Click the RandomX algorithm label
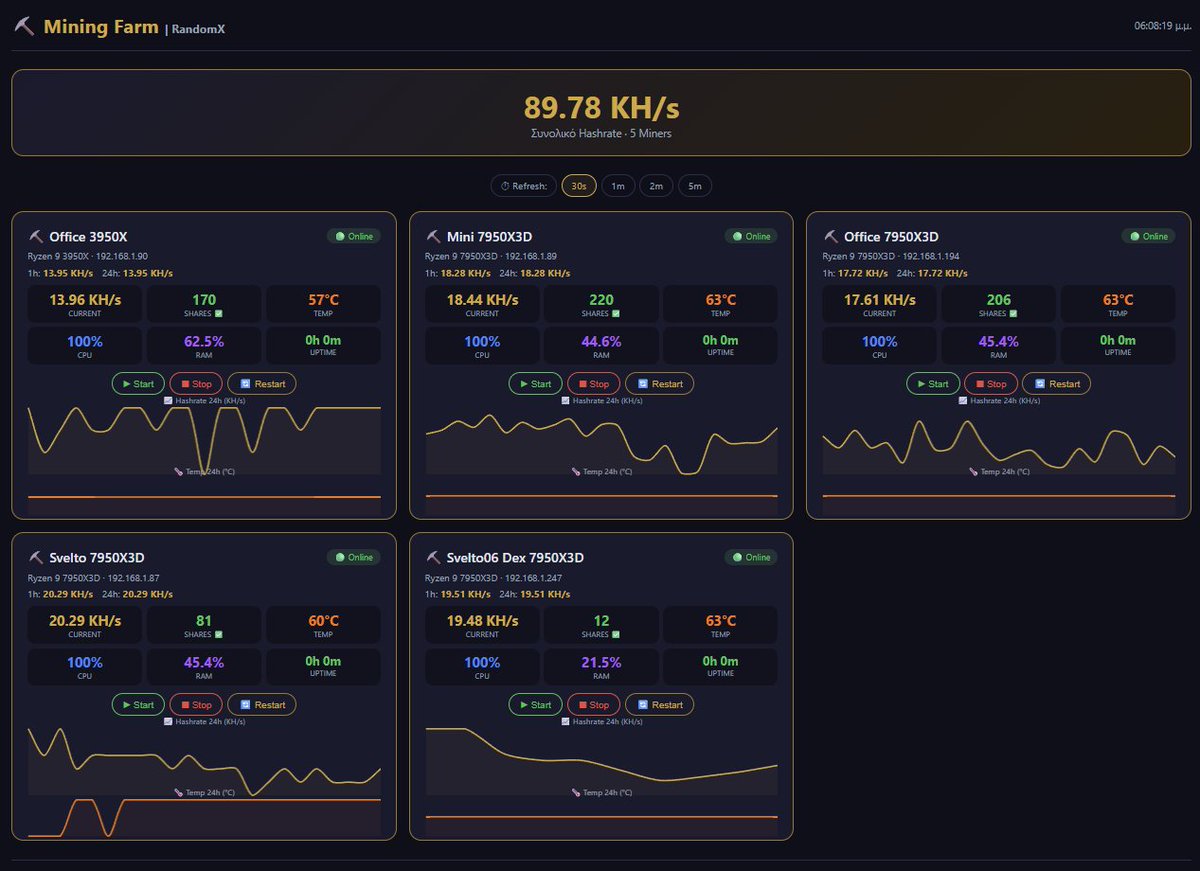Image resolution: width=1200 pixels, height=871 pixels. pos(199,29)
